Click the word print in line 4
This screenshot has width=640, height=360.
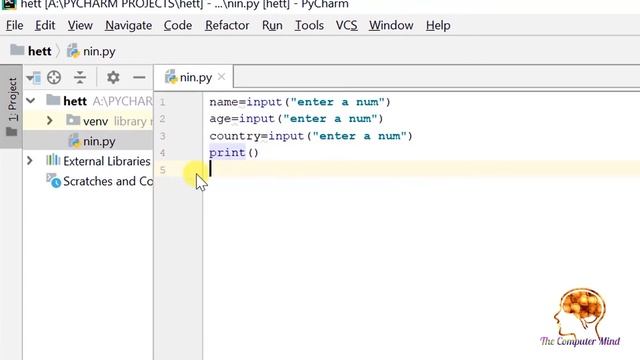pos(227,153)
